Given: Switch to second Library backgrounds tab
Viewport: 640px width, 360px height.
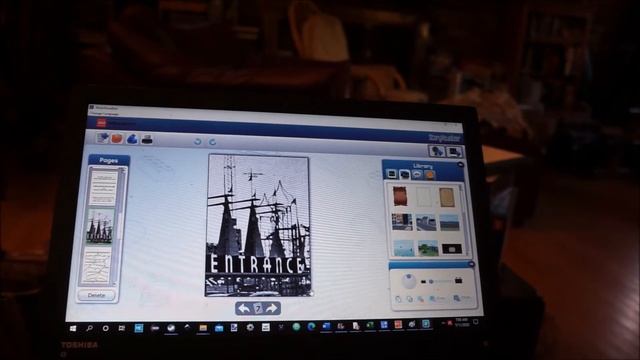Looking at the screenshot, I should click(404, 175).
